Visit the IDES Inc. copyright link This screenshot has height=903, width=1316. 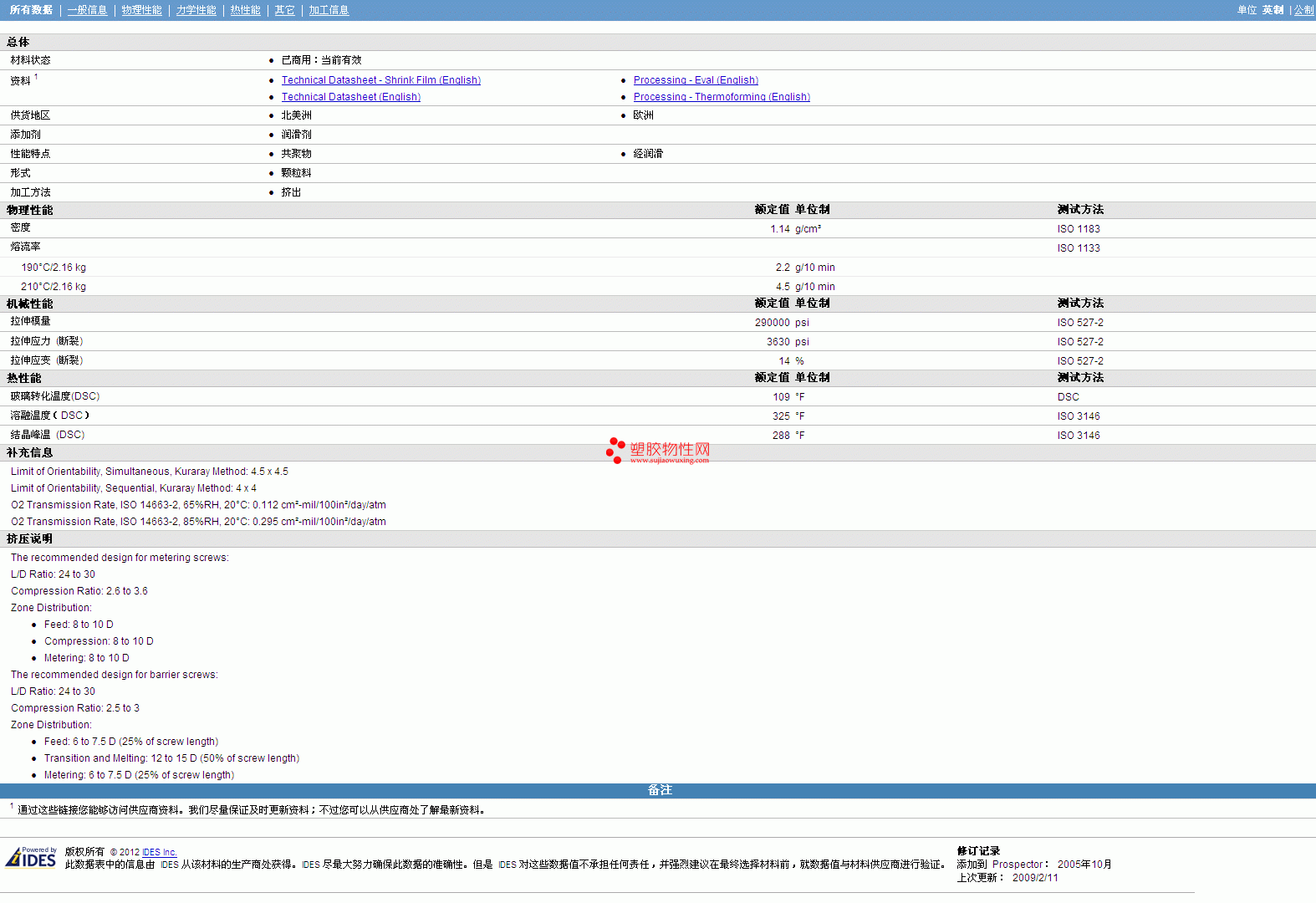160,852
